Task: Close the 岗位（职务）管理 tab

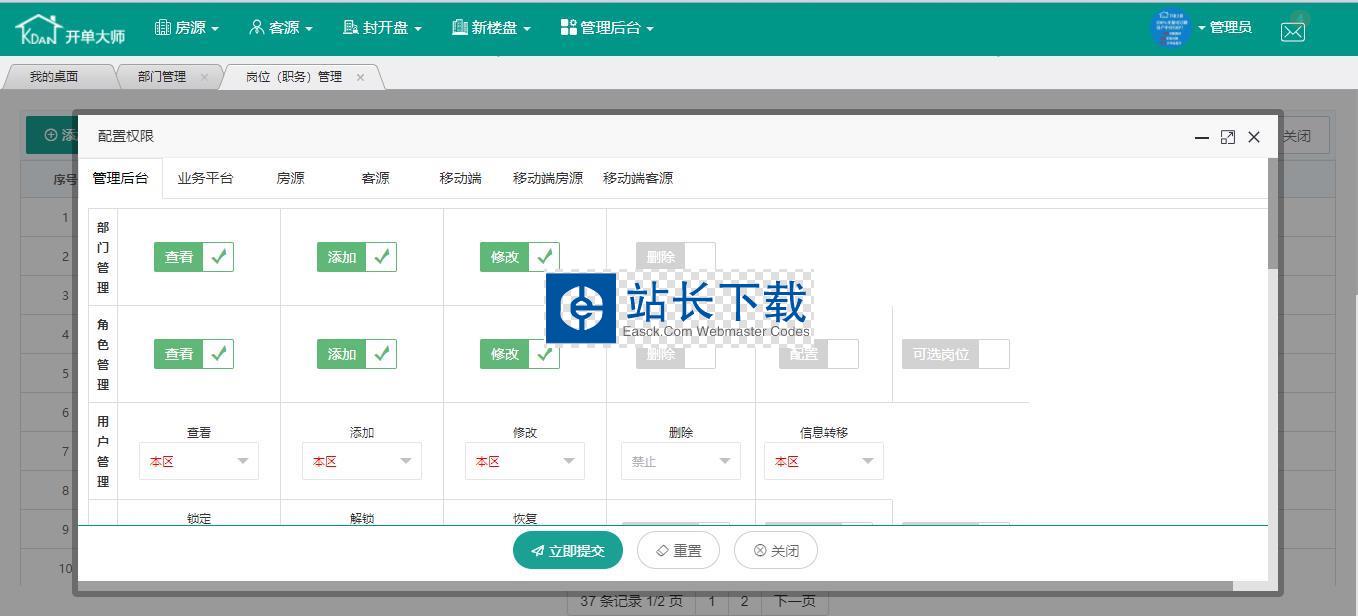Action: [x=360, y=77]
